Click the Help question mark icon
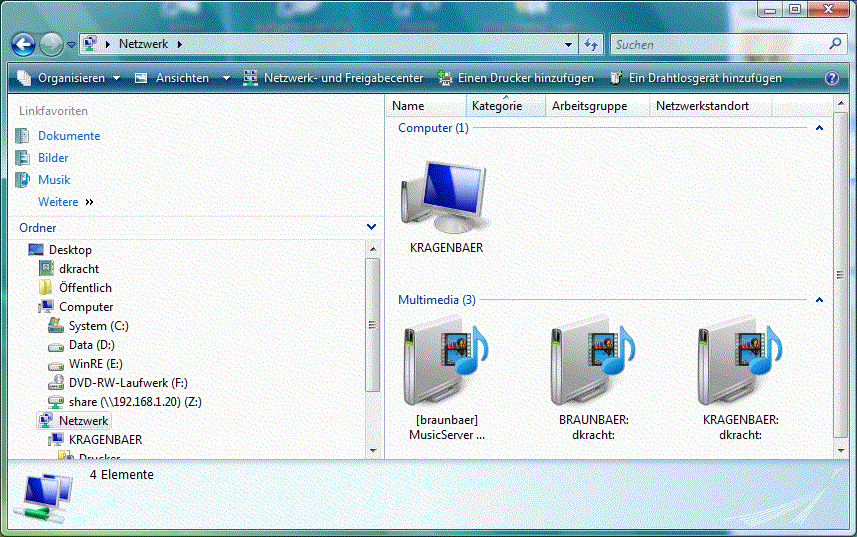The width and height of the screenshot is (857, 537). click(831, 78)
